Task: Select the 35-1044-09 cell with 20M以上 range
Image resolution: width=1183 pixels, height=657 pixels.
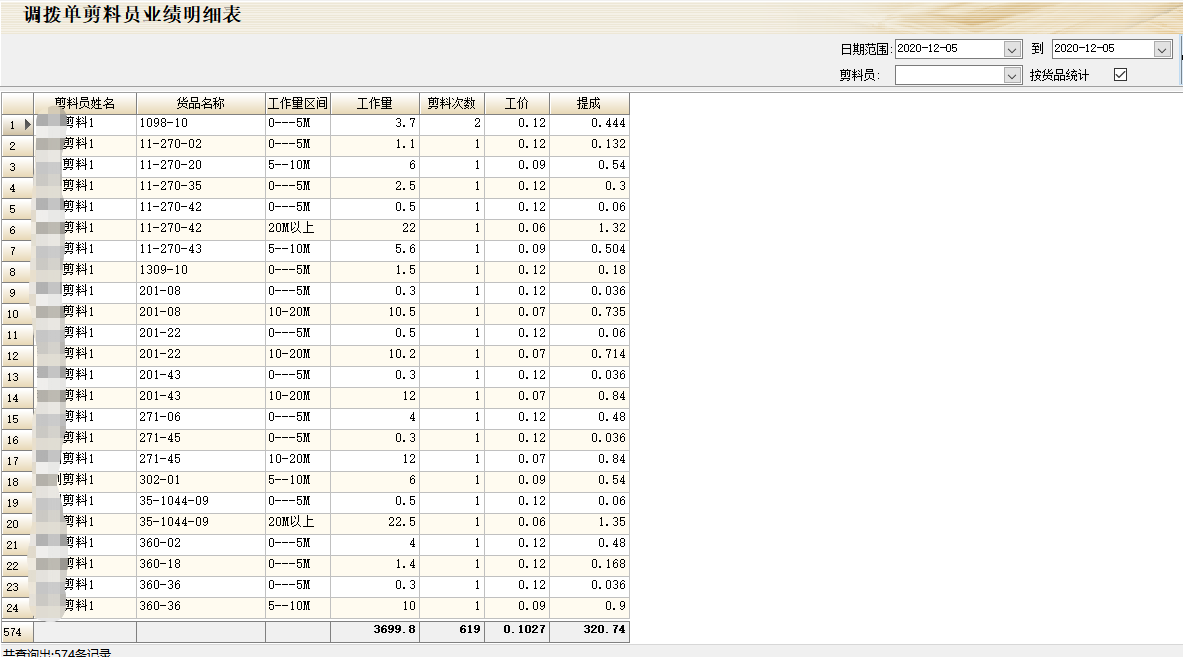Action: pyautogui.click(x=200, y=522)
